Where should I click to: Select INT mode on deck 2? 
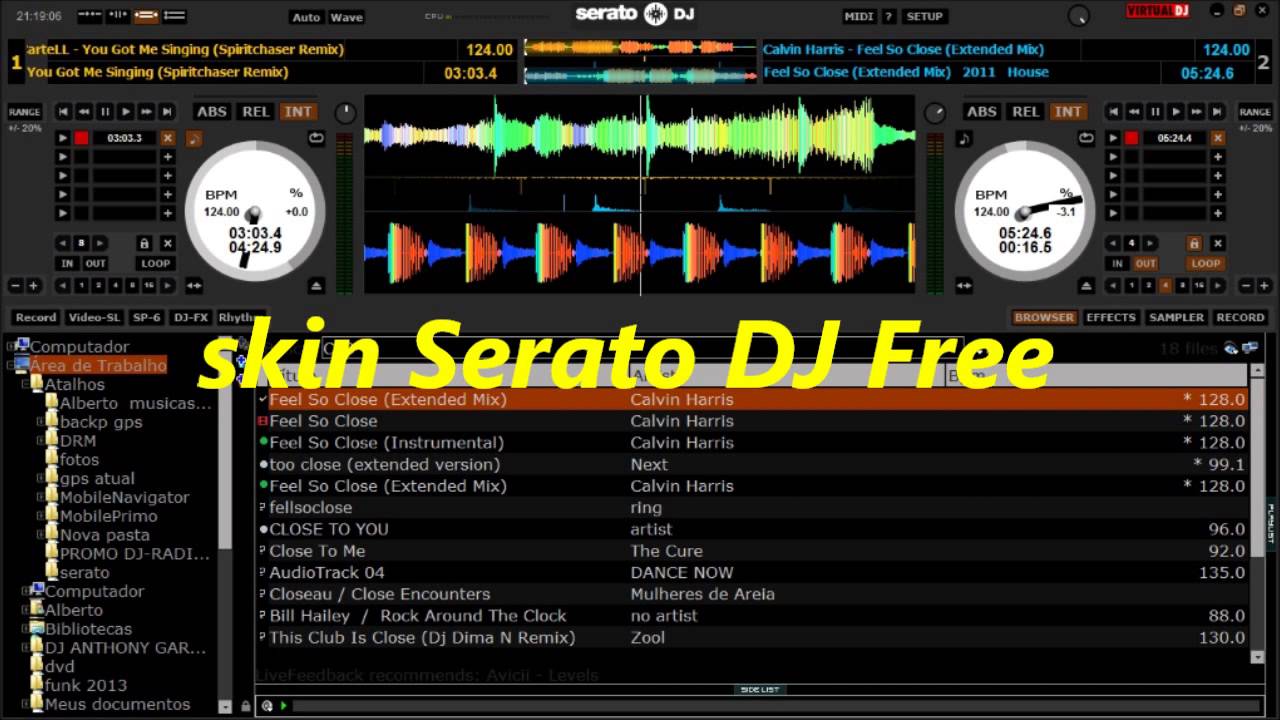[x=1068, y=112]
